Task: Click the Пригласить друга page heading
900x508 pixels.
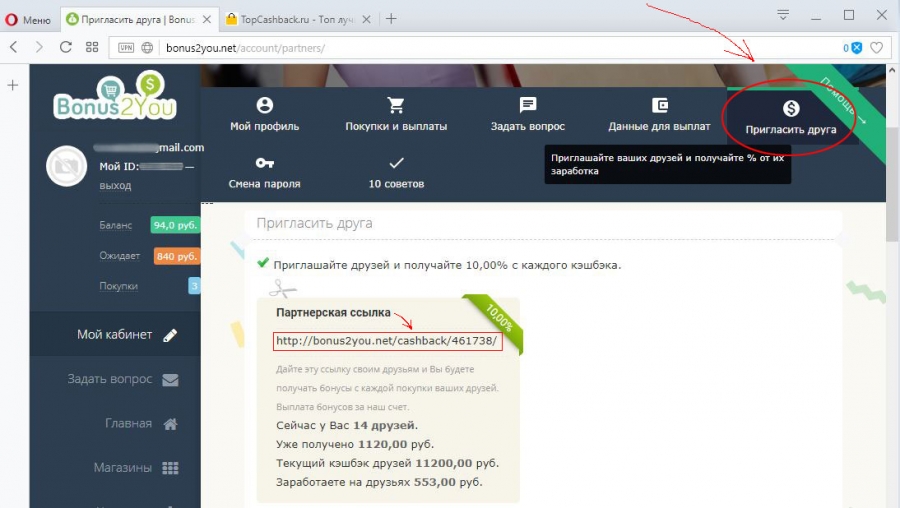Action: 314,223
